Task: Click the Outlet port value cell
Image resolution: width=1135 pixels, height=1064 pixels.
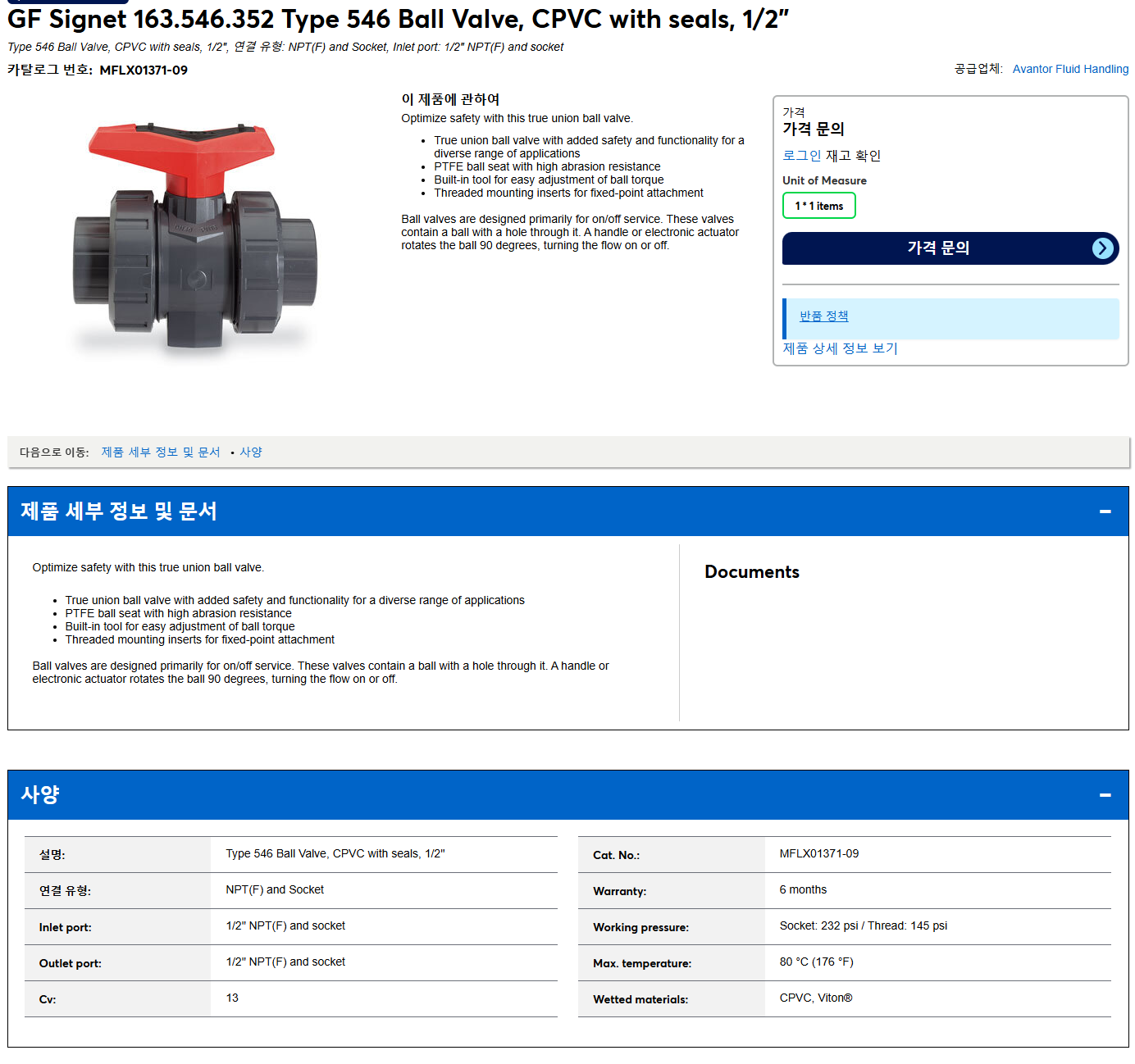Action: coord(384,962)
